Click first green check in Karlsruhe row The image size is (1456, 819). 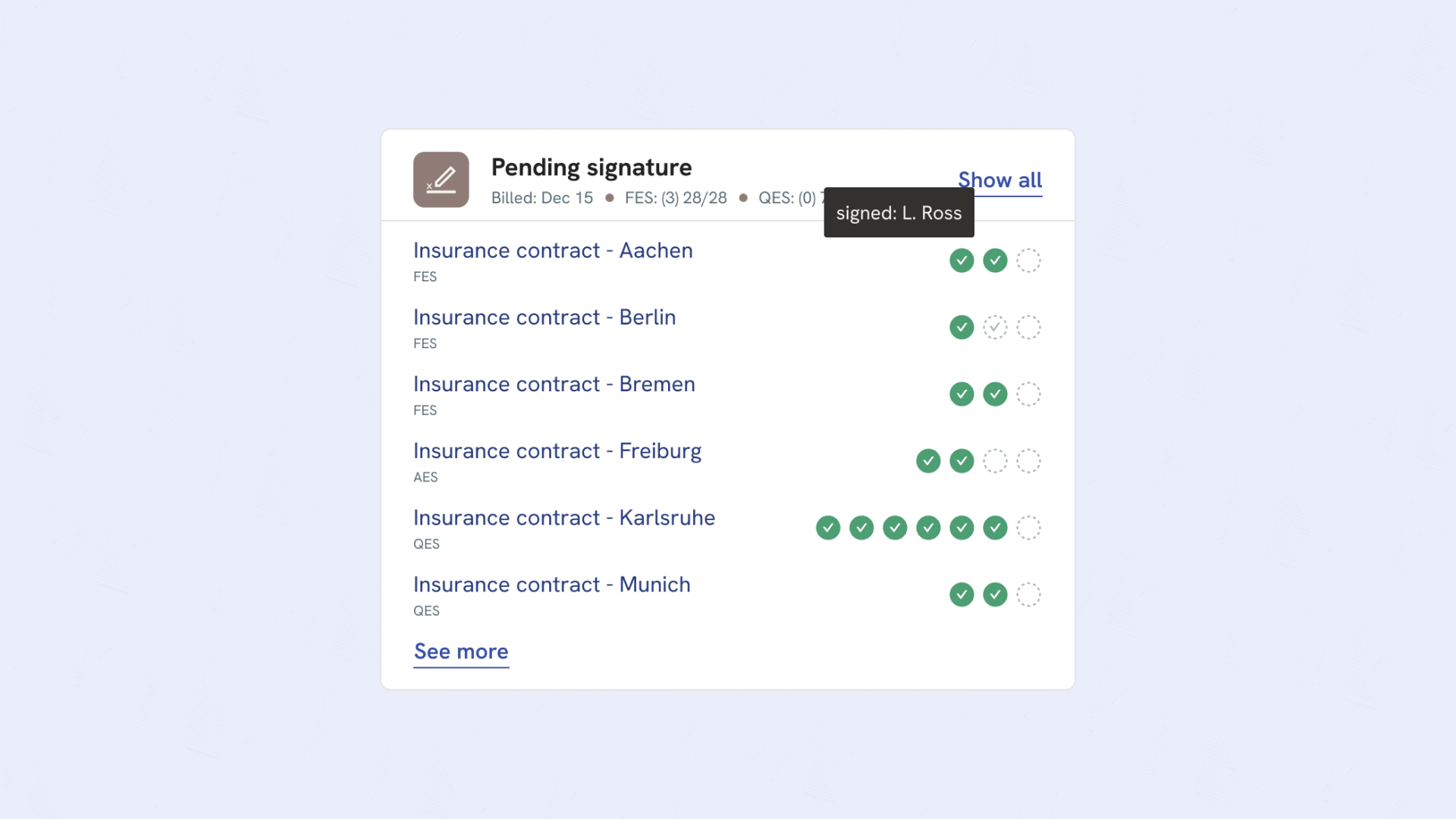click(x=828, y=527)
